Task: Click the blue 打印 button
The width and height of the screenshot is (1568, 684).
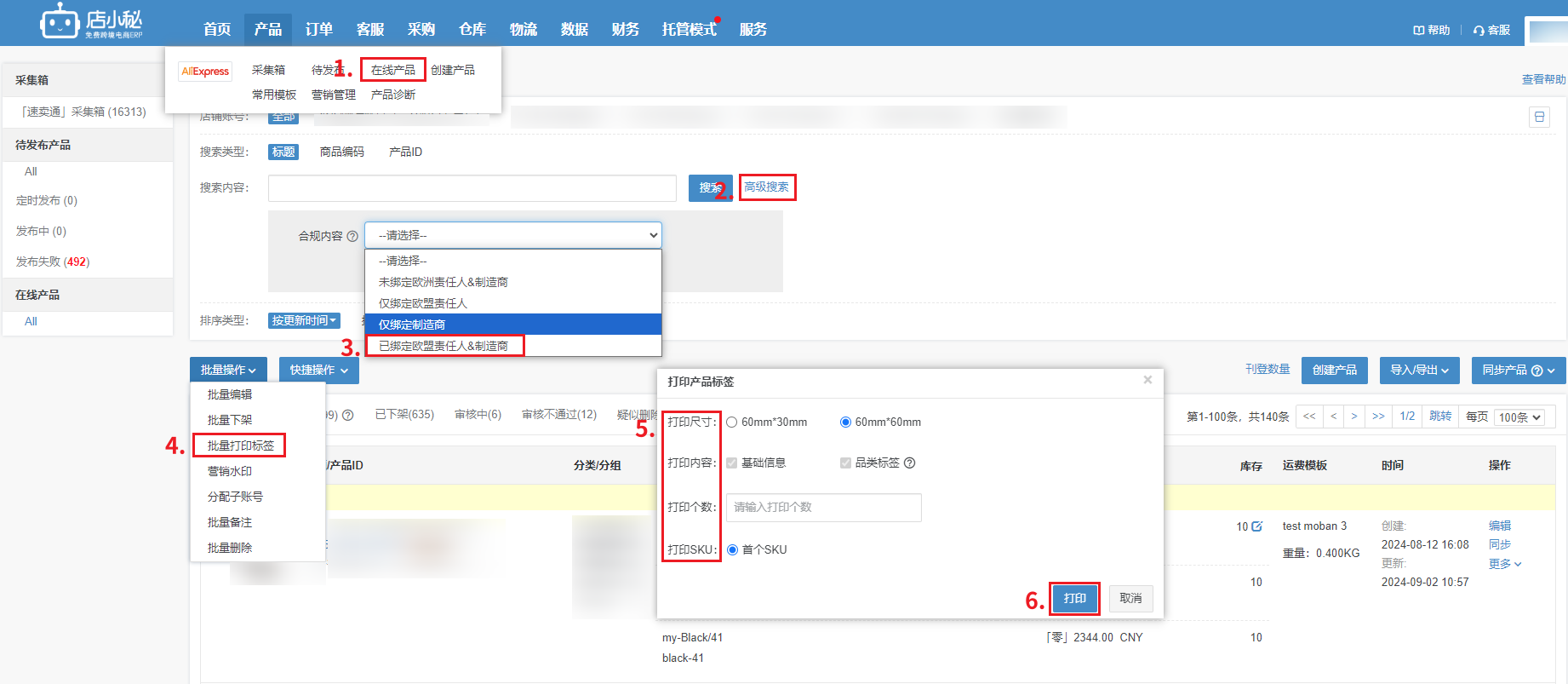Action: pos(1074,598)
